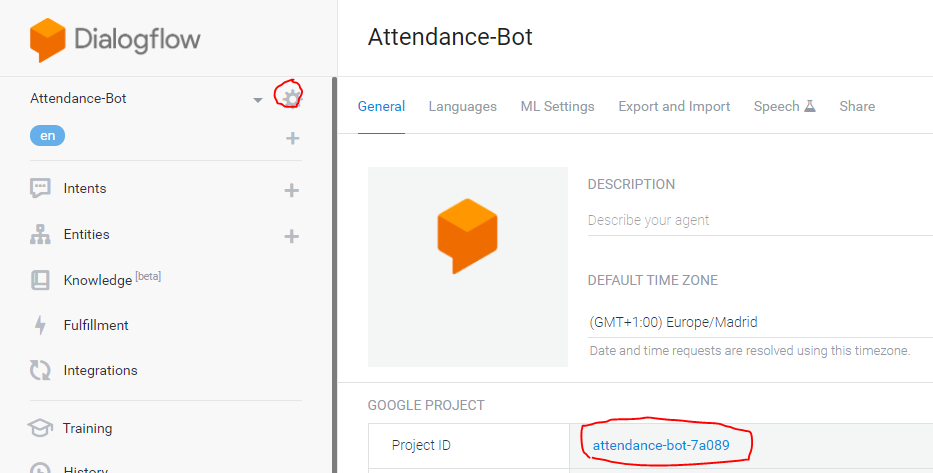Open the Integrations menu item
The height and width of the screenshot is (473, 933).
pyautogui.click(x=101, y=370)
